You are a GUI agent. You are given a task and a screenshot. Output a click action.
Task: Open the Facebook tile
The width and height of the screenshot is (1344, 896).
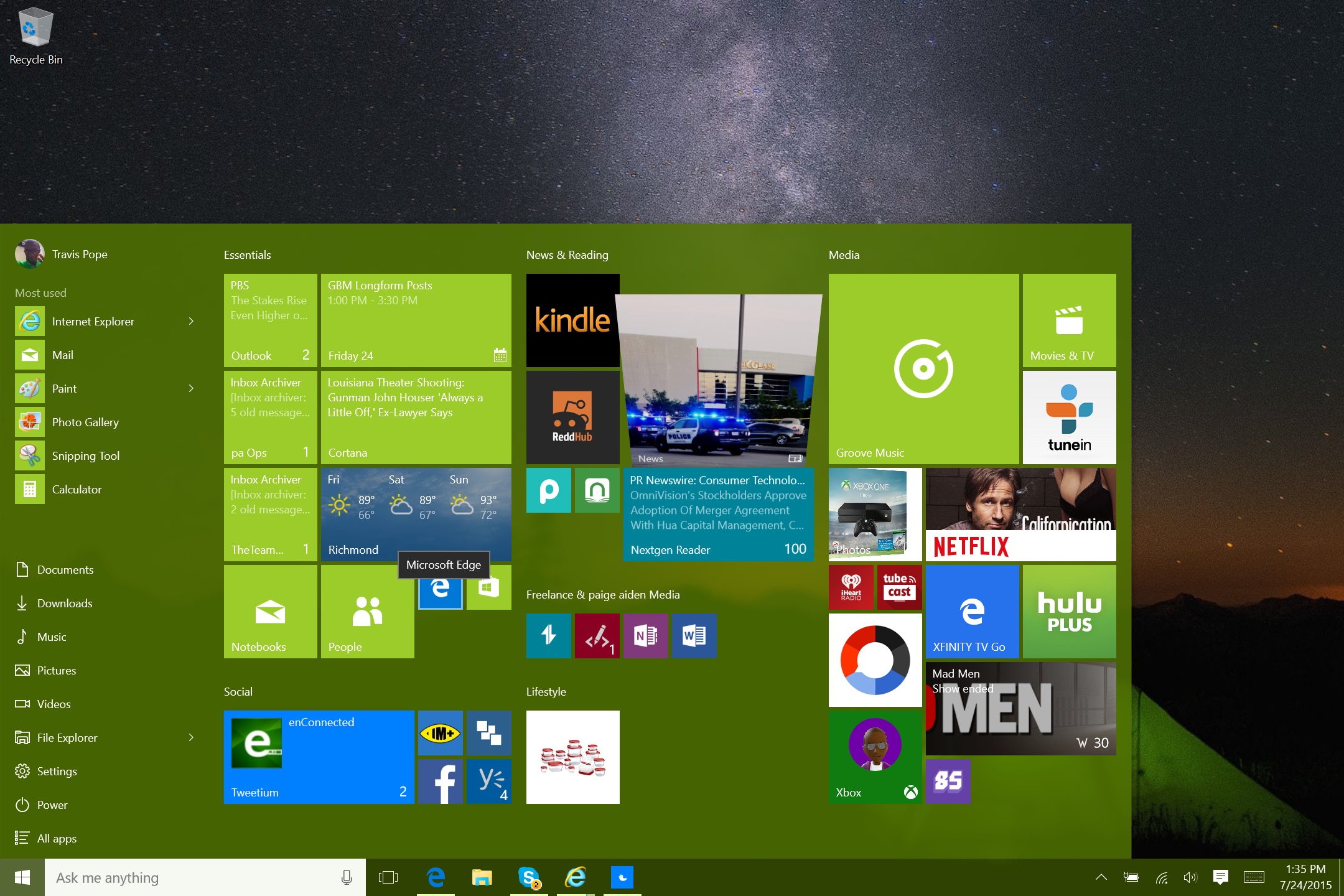[440, 782]
